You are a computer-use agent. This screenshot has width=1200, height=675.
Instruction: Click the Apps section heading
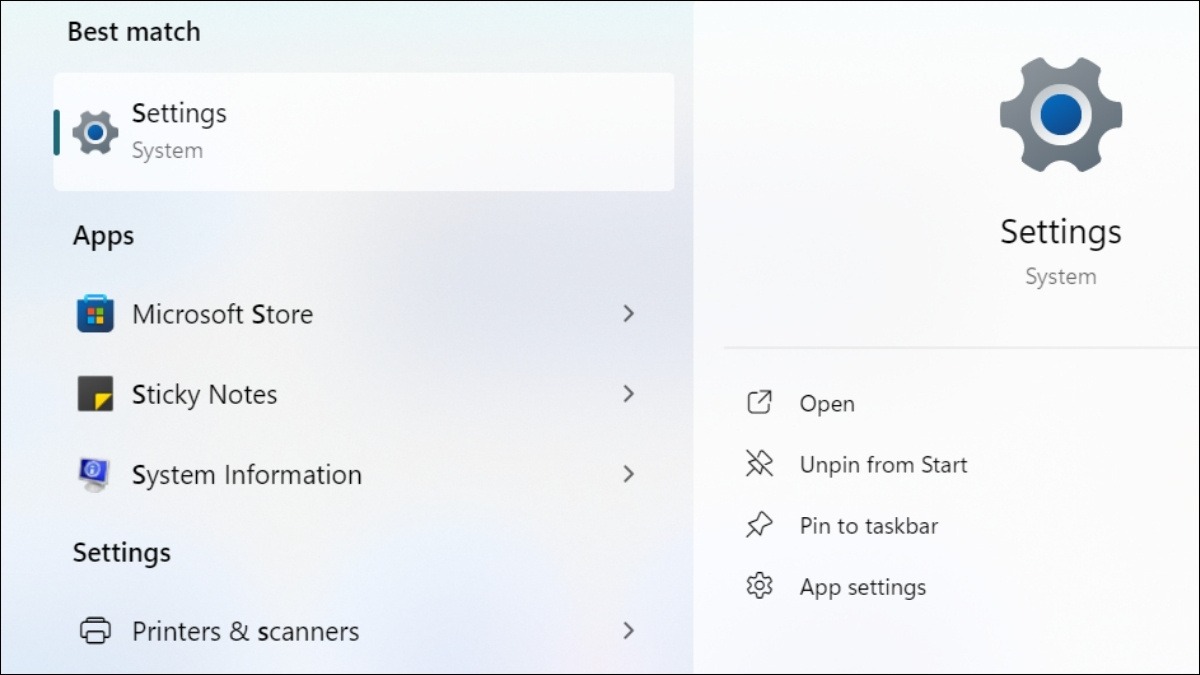103,237
